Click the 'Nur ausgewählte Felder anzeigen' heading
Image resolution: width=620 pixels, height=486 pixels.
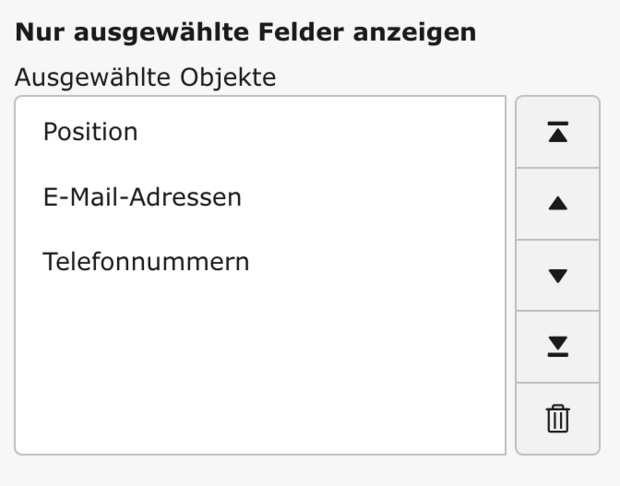pos(245,32)
